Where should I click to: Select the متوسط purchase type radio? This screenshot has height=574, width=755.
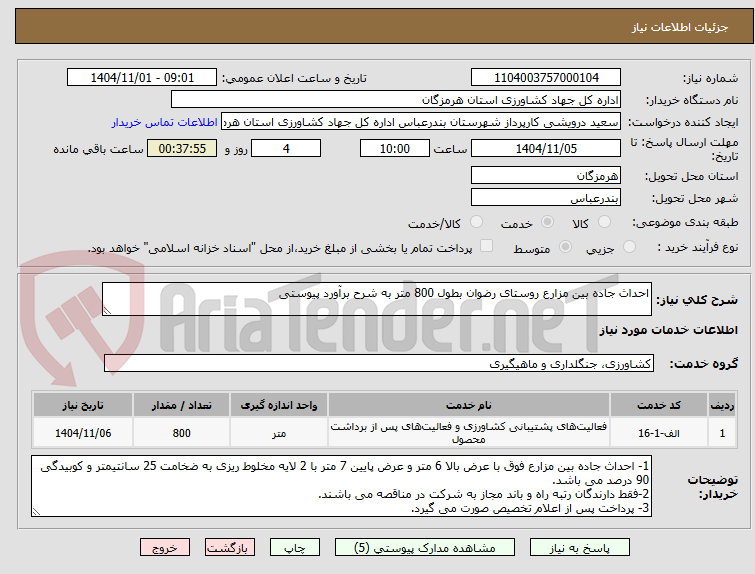pyautogui.click(x=565, y=247)
